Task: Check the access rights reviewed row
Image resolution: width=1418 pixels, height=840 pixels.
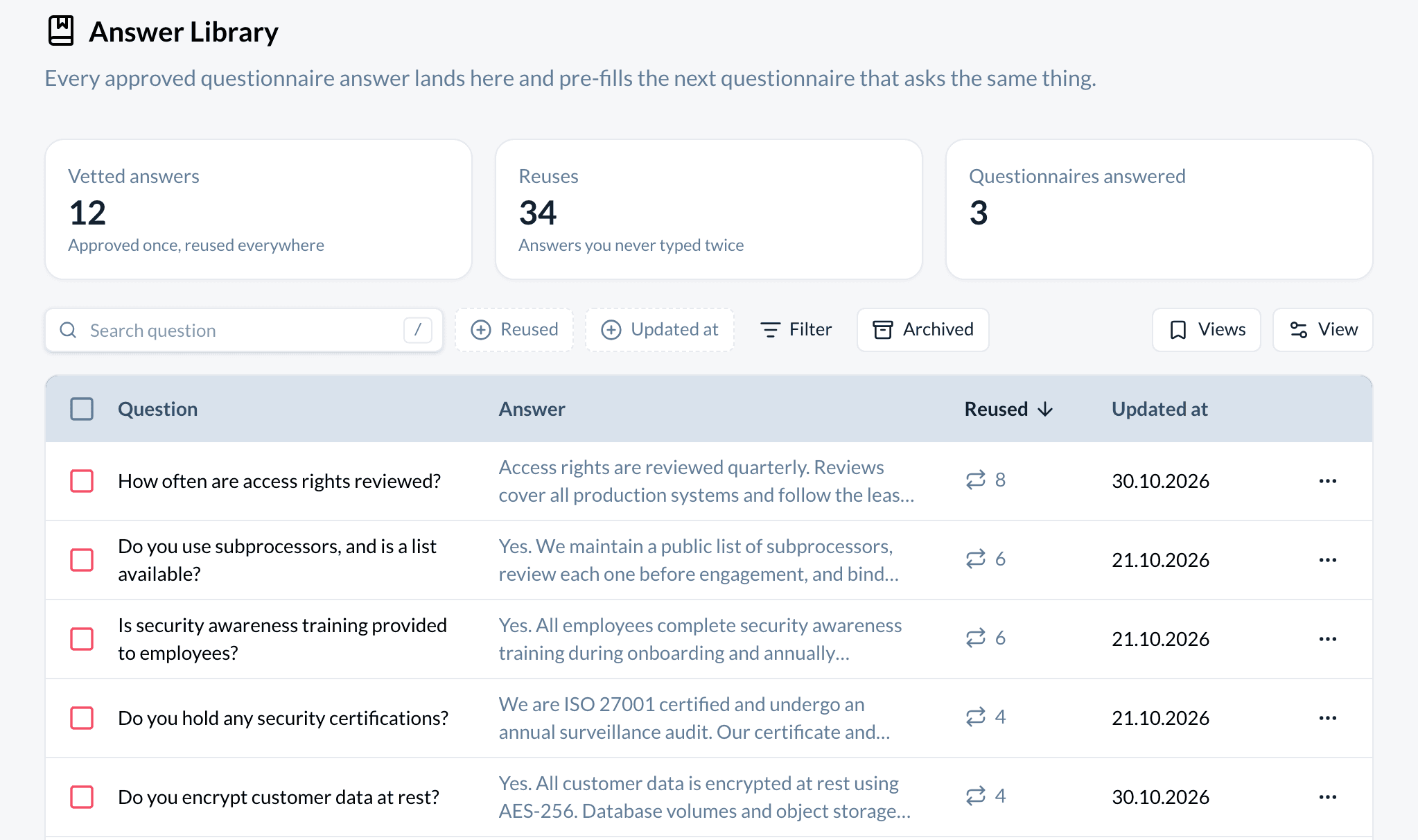Action: [82, 481]
